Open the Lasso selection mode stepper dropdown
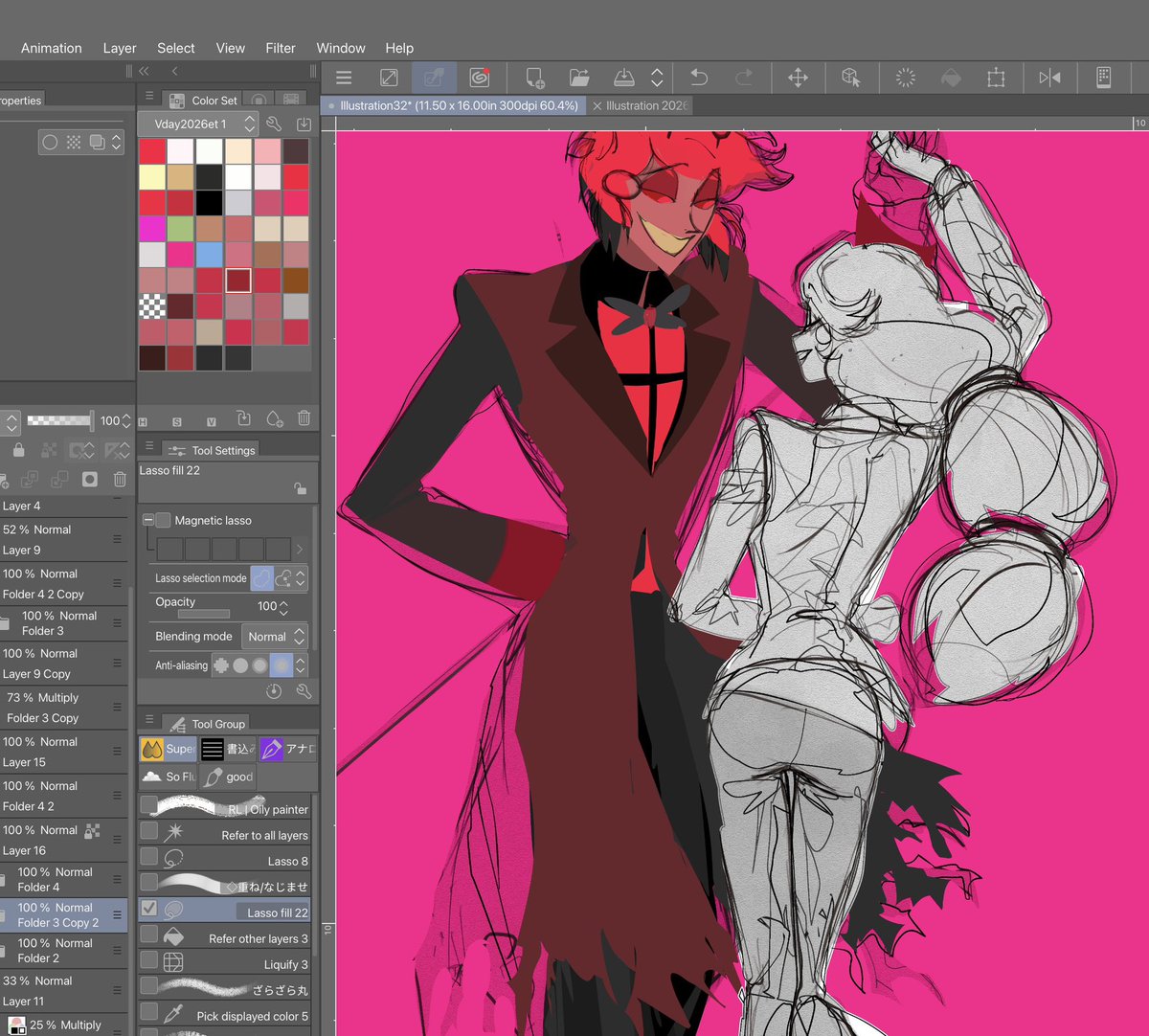 301,578
